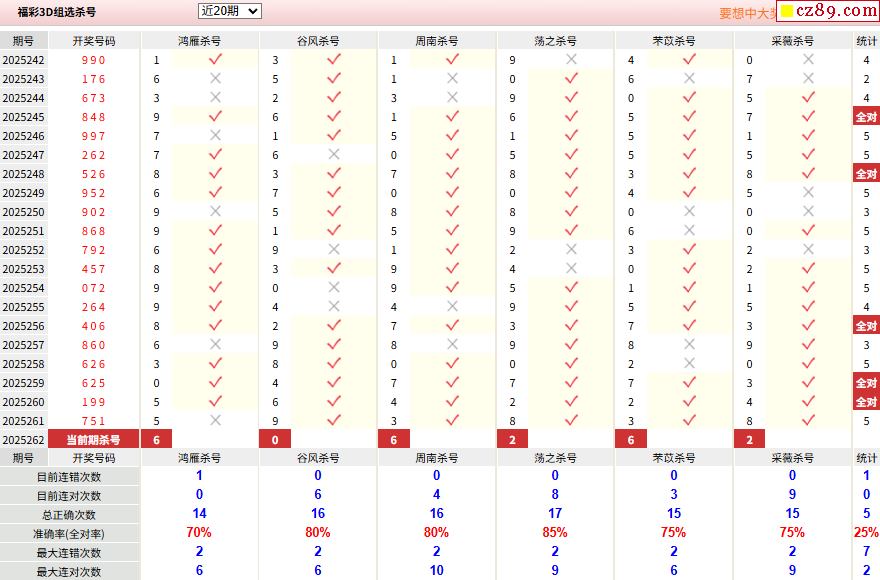Open the 近20期 period dropdown
This screenshot has width=880, height=580.
(230, 11)
